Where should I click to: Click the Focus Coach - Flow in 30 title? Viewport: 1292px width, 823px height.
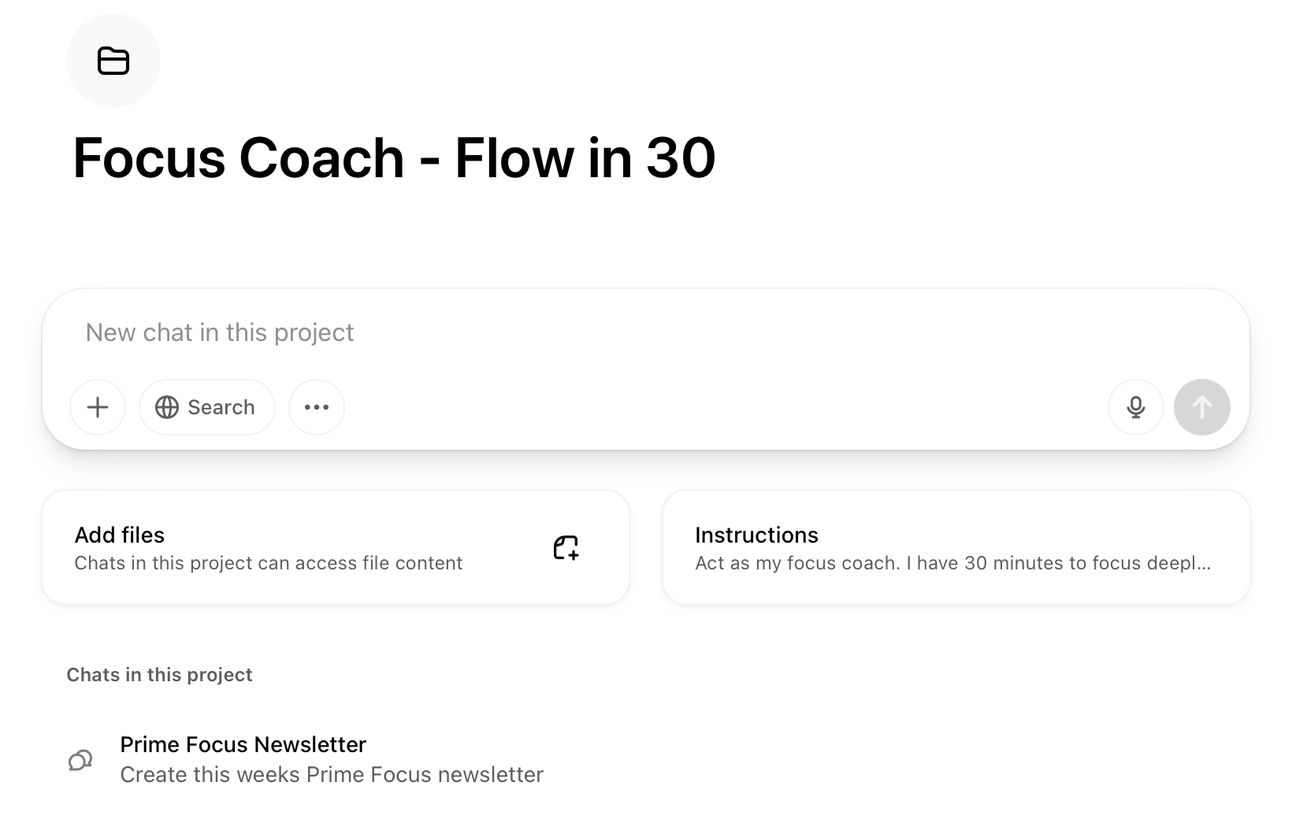(x=394, y=158)
